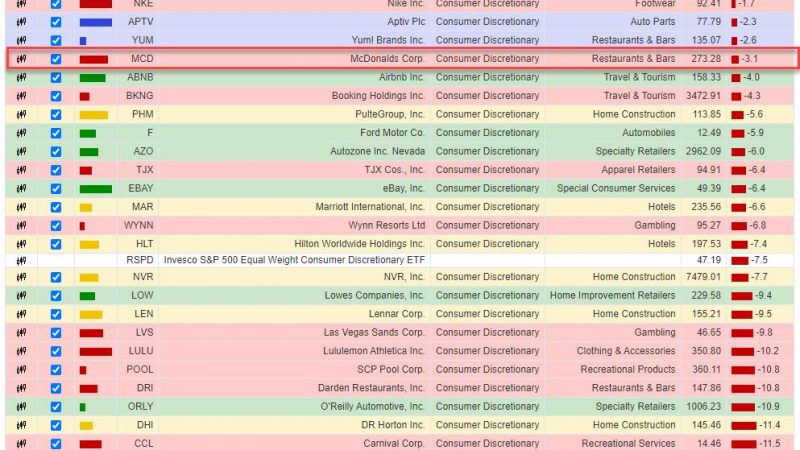
Task: Open the chart icon for ORLY row
Action: pyautogui.click(x=21, y=407)
